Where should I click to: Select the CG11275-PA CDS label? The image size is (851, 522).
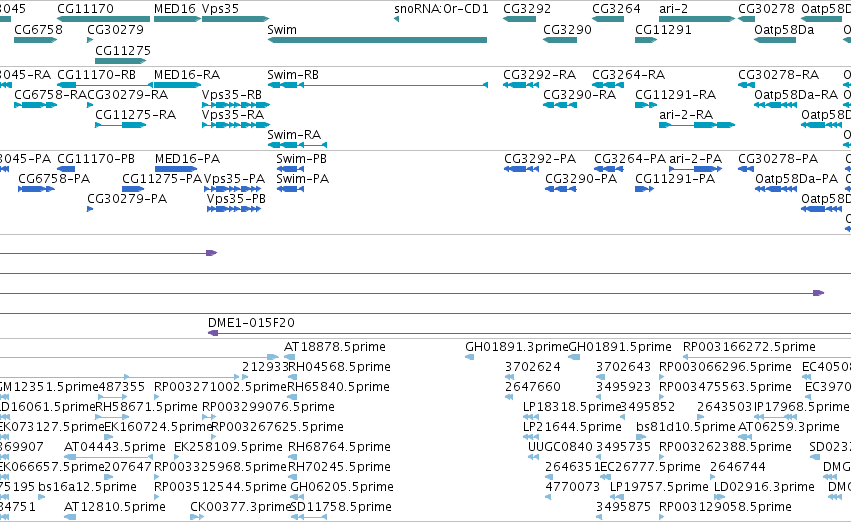point(162,179)
